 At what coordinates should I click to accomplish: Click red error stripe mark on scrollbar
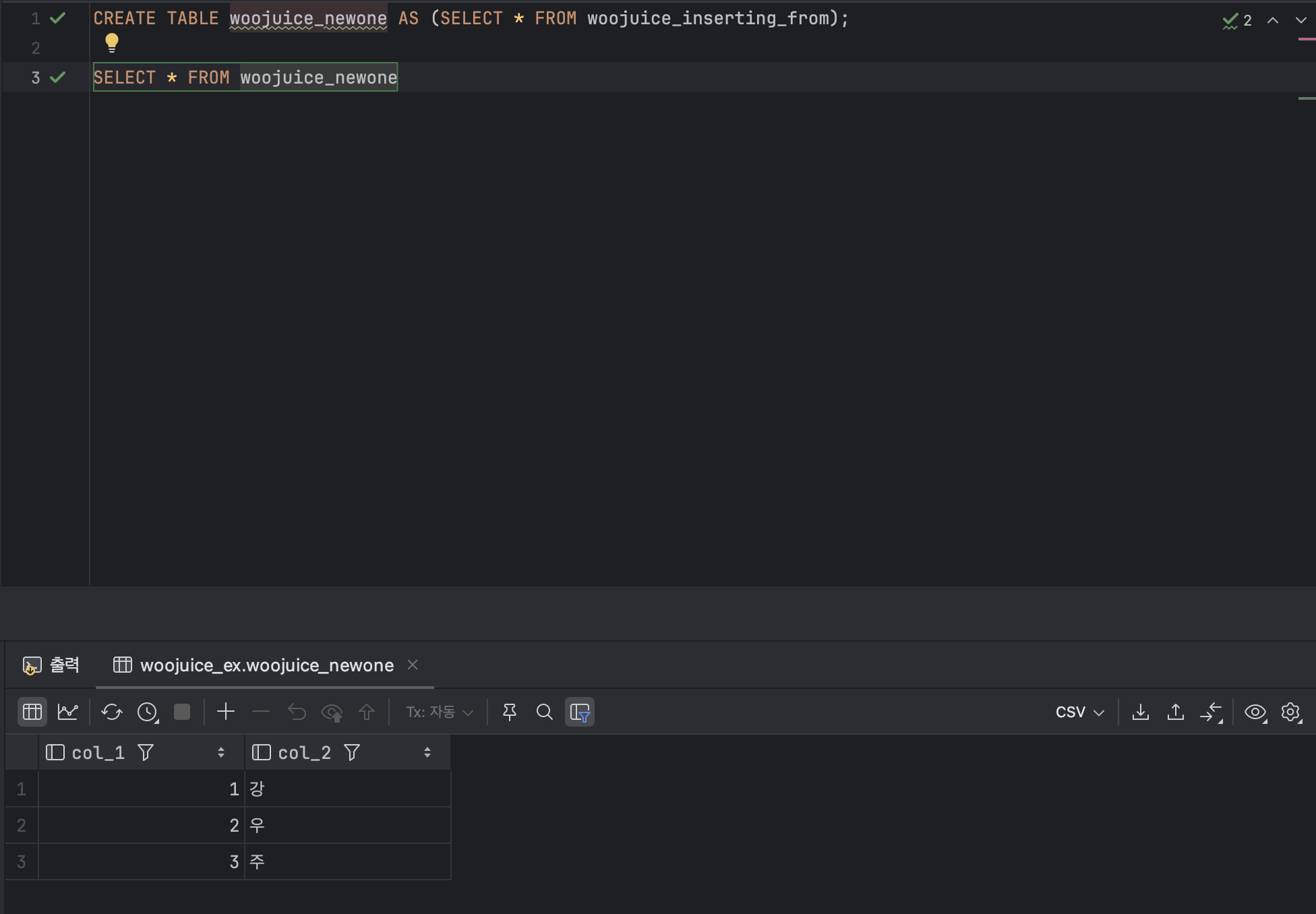click(1307, 39)
